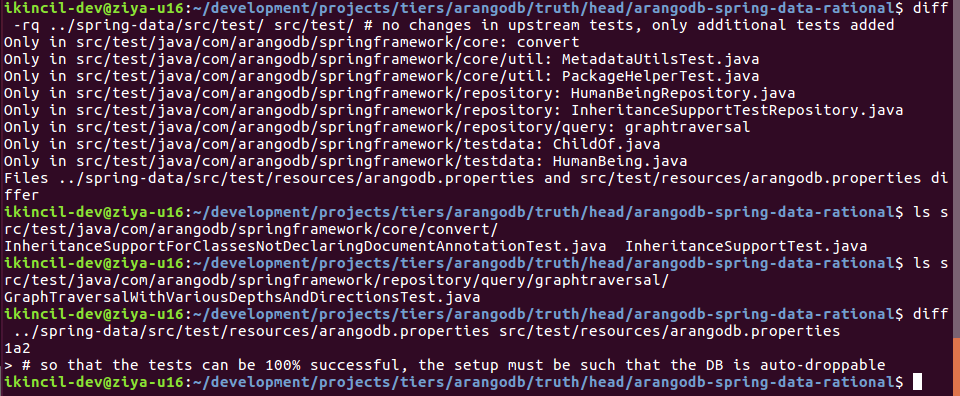Viewport: 960px width, 396px height.
Task: Click ChildOf.java in the testdata line
Action: (606, 144)
